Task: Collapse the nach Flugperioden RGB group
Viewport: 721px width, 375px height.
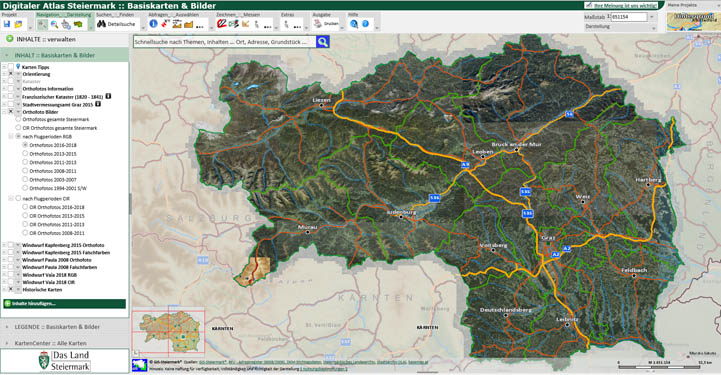Action: point(11,136)
